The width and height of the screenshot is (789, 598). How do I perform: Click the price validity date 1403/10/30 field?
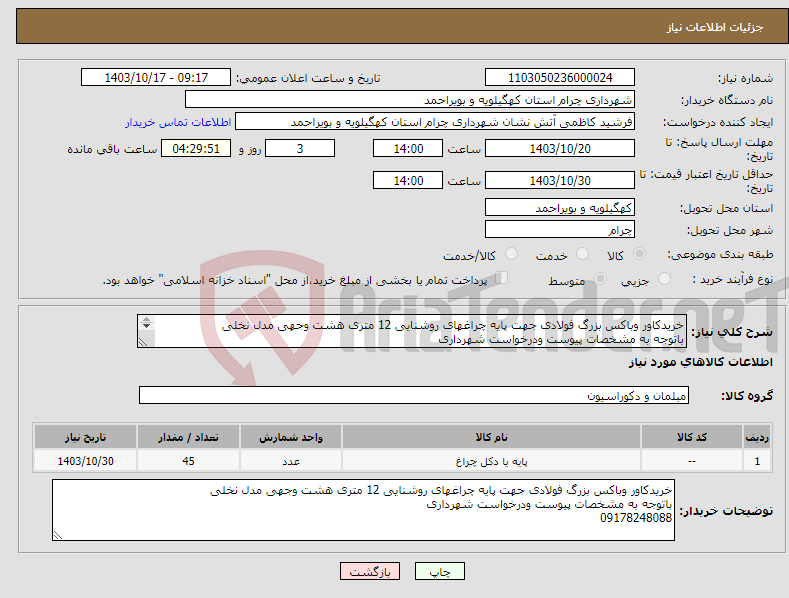[560, 180]
